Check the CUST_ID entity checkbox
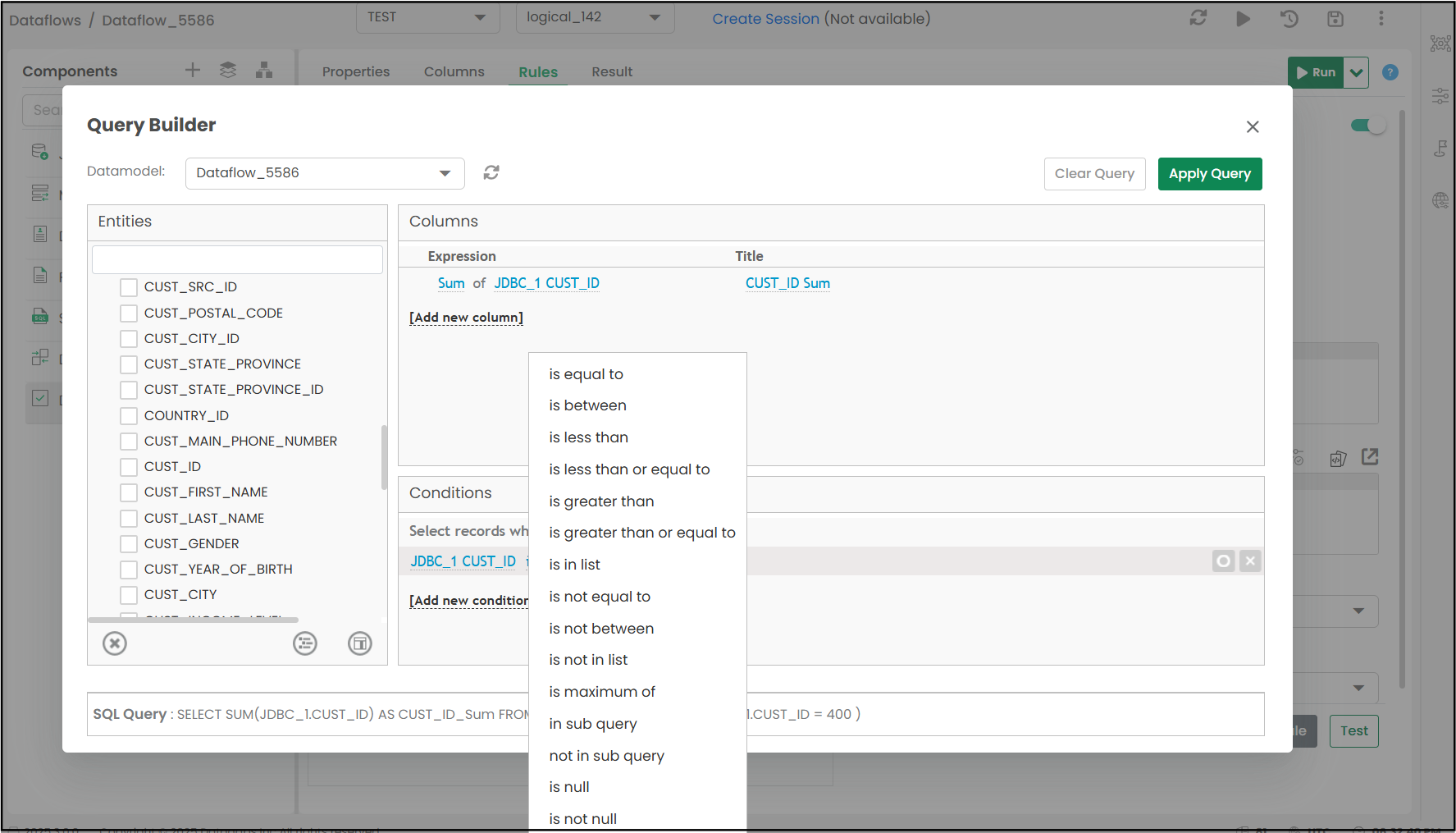This screenshot has height=833, width=1456. tap(129, 467)
